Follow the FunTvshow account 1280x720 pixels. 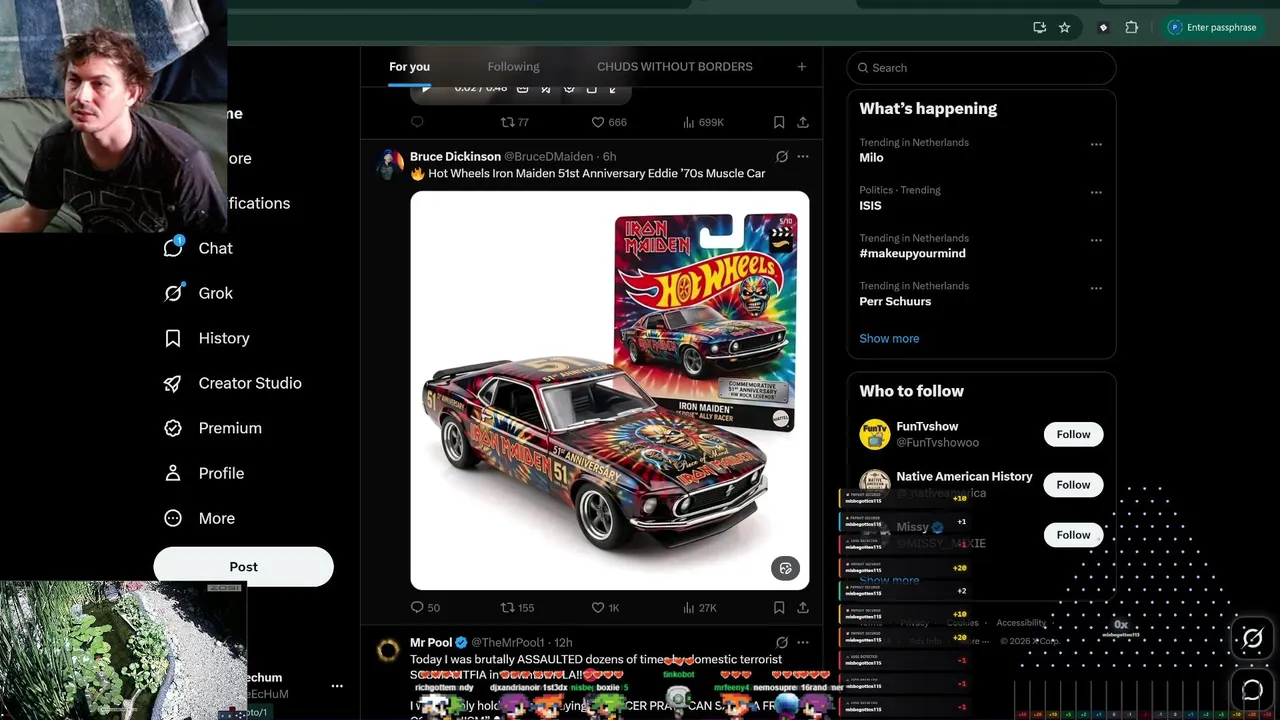click(1073, 434)
